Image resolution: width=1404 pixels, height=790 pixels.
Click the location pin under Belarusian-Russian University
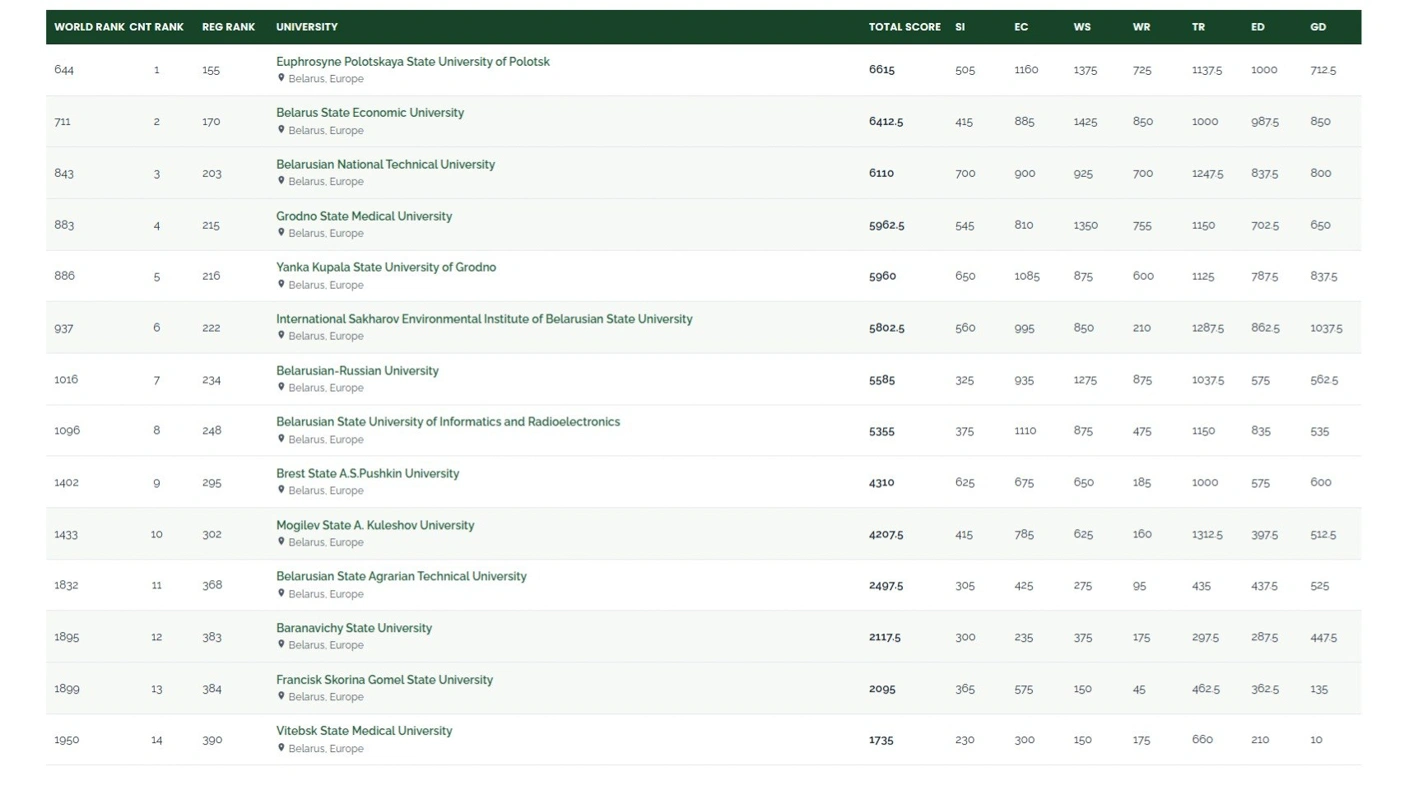coord(281,387)
